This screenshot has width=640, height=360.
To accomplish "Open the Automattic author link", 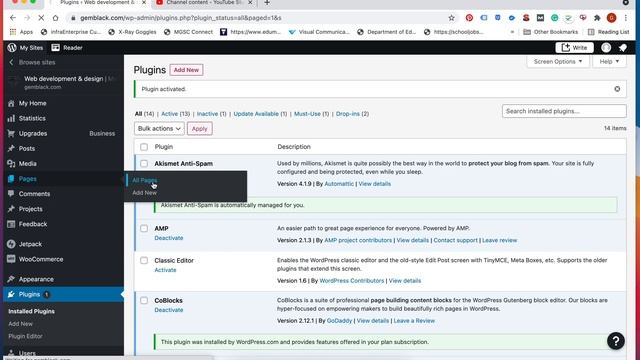I will [x=339, y=184].
